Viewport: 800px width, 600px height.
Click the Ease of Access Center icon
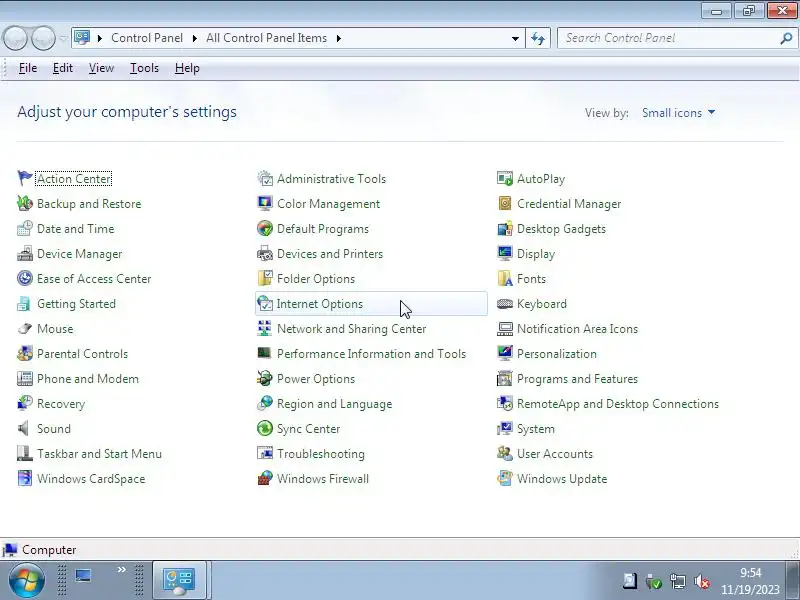click(x=24, y=279)
